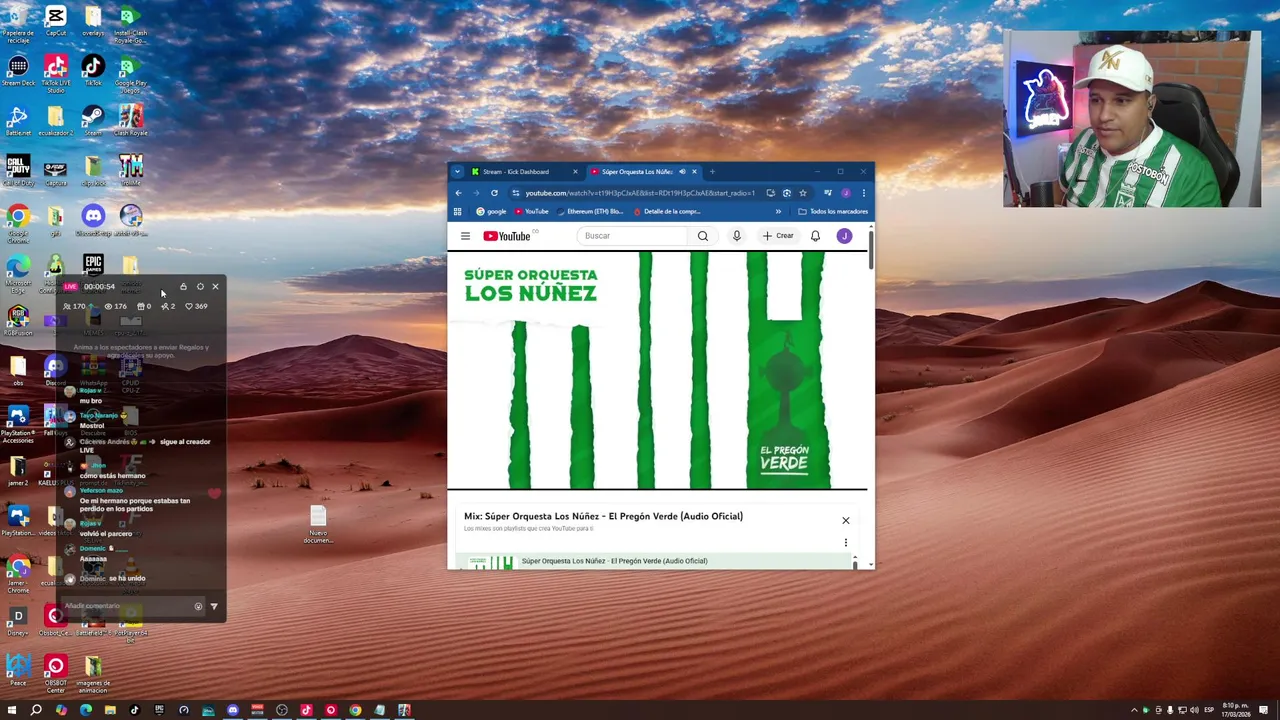The image size is (1280, 720).
Task: Open Ethereum (ETH) Blo... bookmark
Action: (591, 212)
